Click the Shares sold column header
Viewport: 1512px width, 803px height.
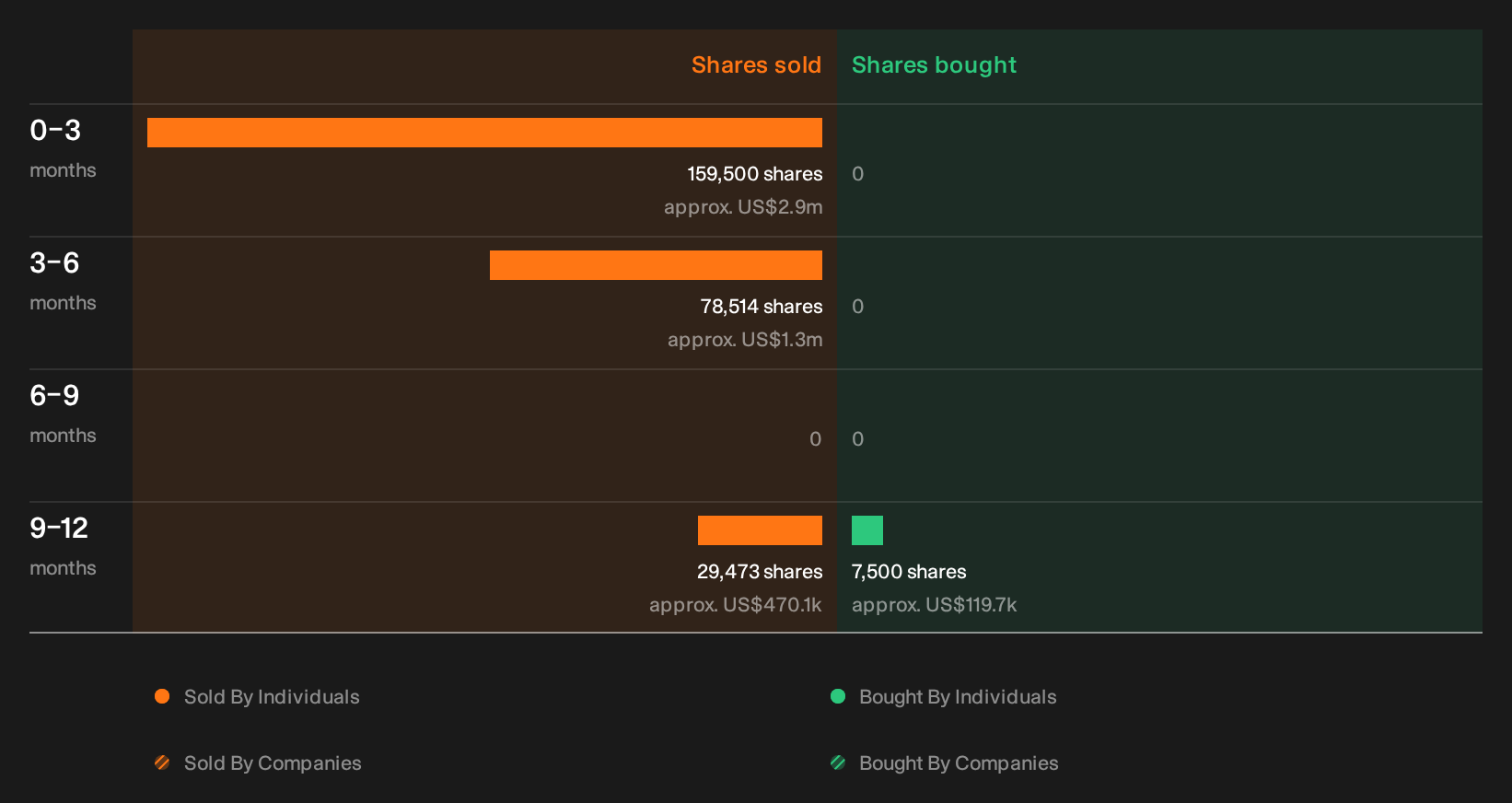(x=756, y=65)
